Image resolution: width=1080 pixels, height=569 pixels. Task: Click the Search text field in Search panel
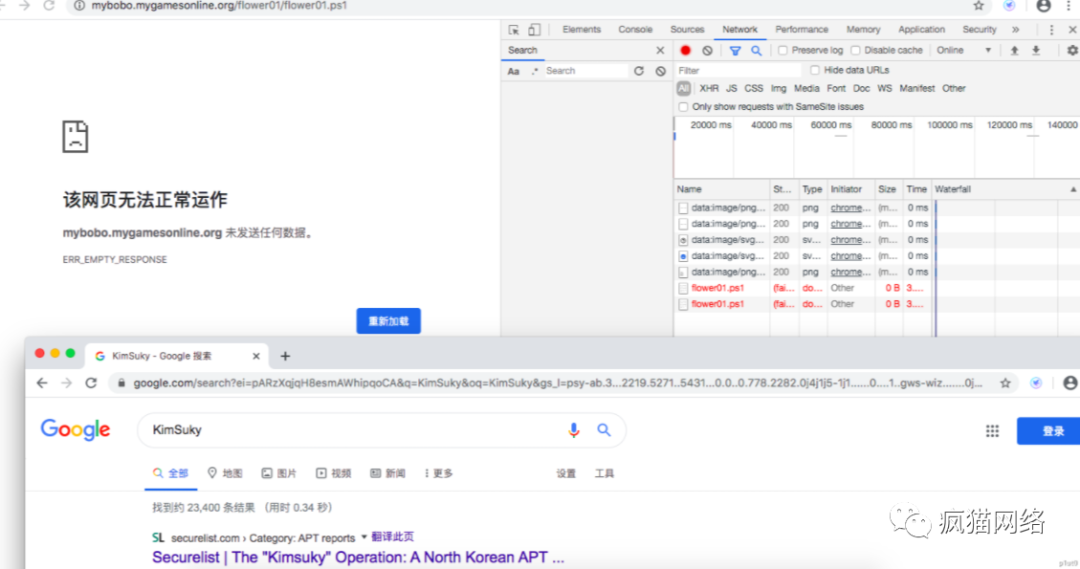585,71
